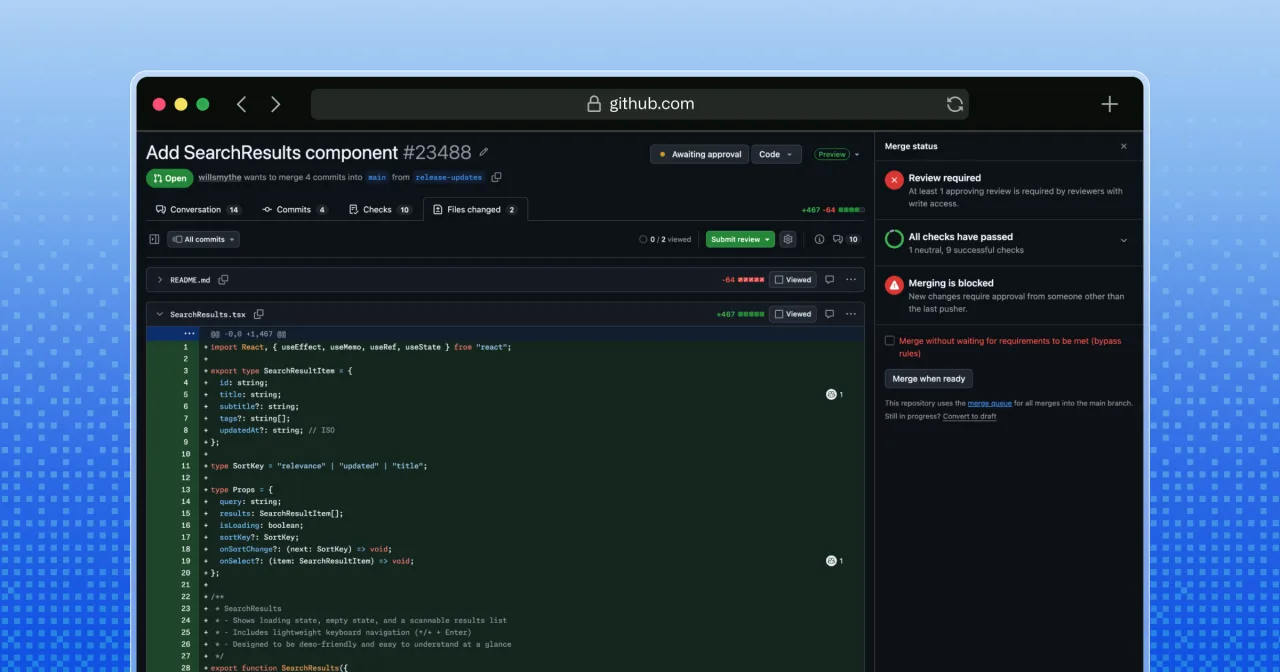Open willsmythe's profile link
Screen dimensions: 1280x672
point(220,177)
